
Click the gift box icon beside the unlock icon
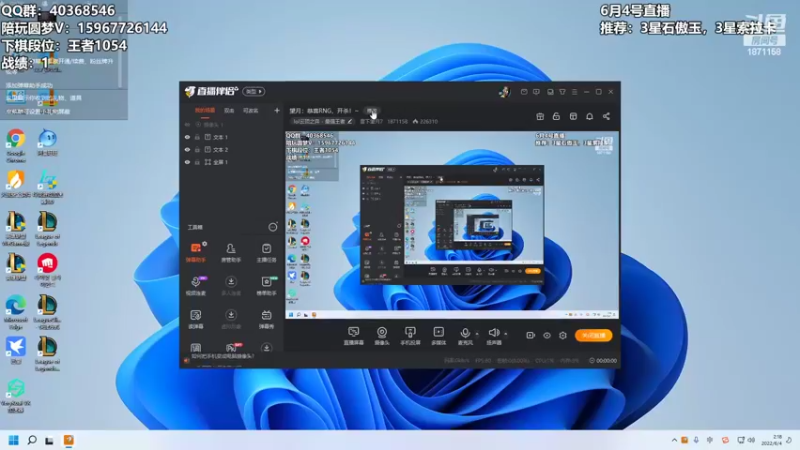(540, 116)
